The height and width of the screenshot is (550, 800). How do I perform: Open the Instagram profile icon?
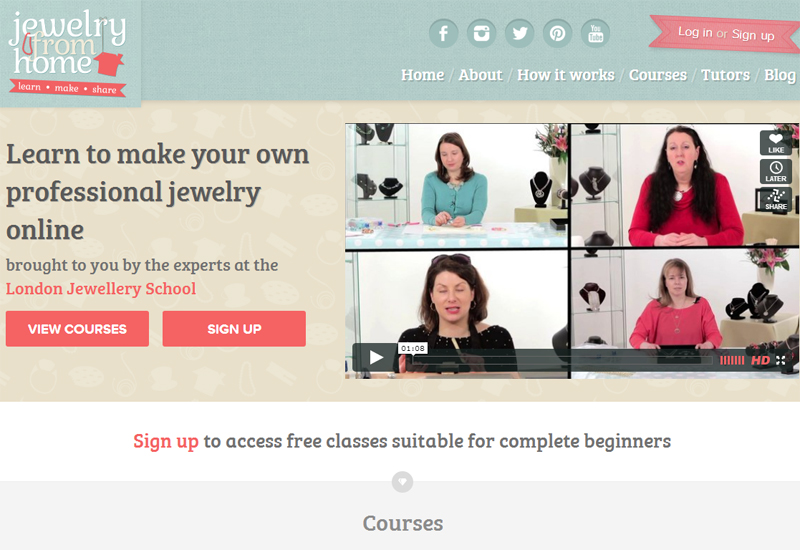481,34
